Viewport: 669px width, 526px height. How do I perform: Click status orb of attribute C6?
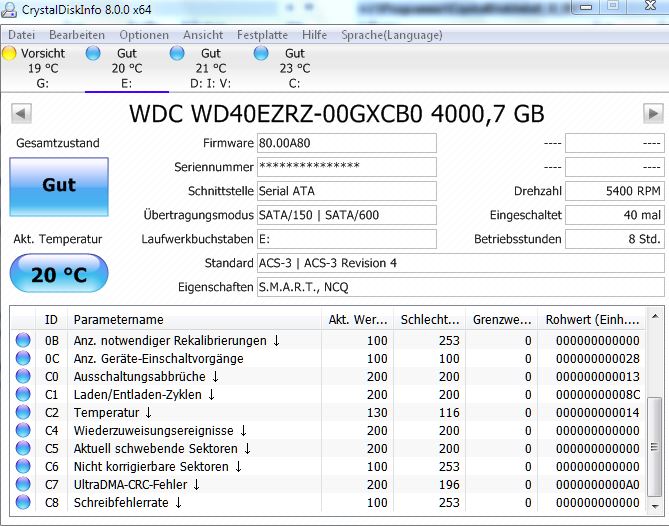coord(23,466)
